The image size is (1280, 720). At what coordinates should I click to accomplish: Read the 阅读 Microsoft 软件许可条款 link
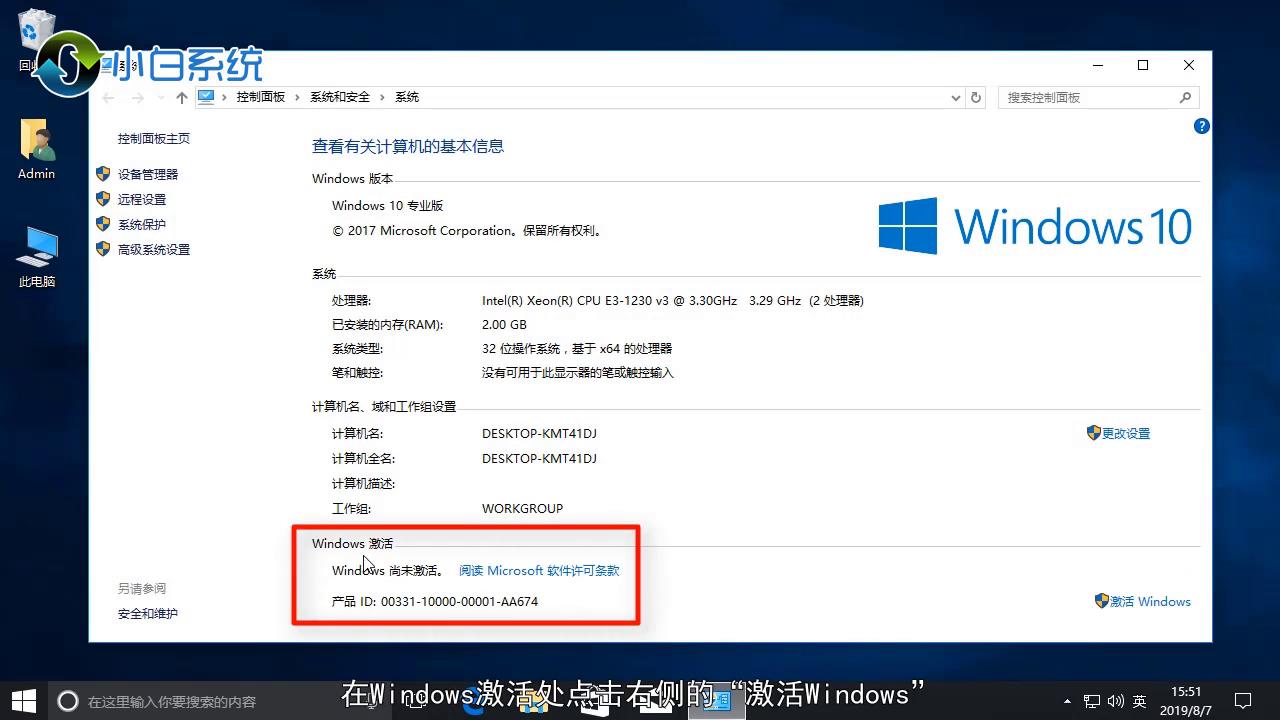[x=539, y=571]
